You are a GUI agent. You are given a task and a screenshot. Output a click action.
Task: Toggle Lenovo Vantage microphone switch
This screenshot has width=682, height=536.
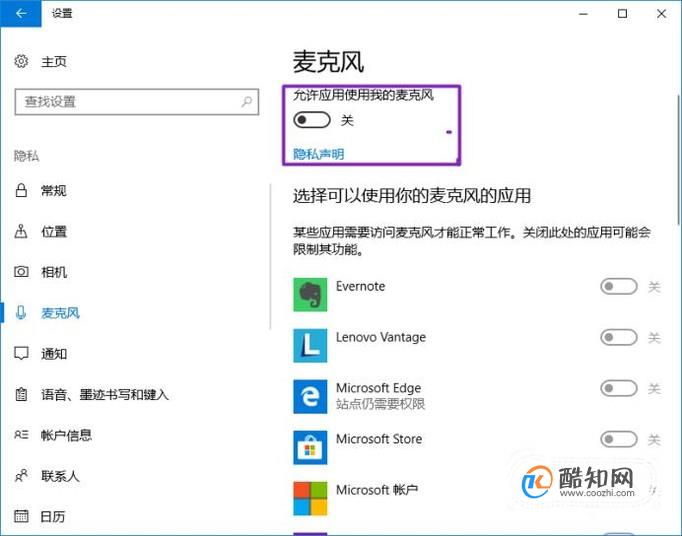click(x=619, y=338)
